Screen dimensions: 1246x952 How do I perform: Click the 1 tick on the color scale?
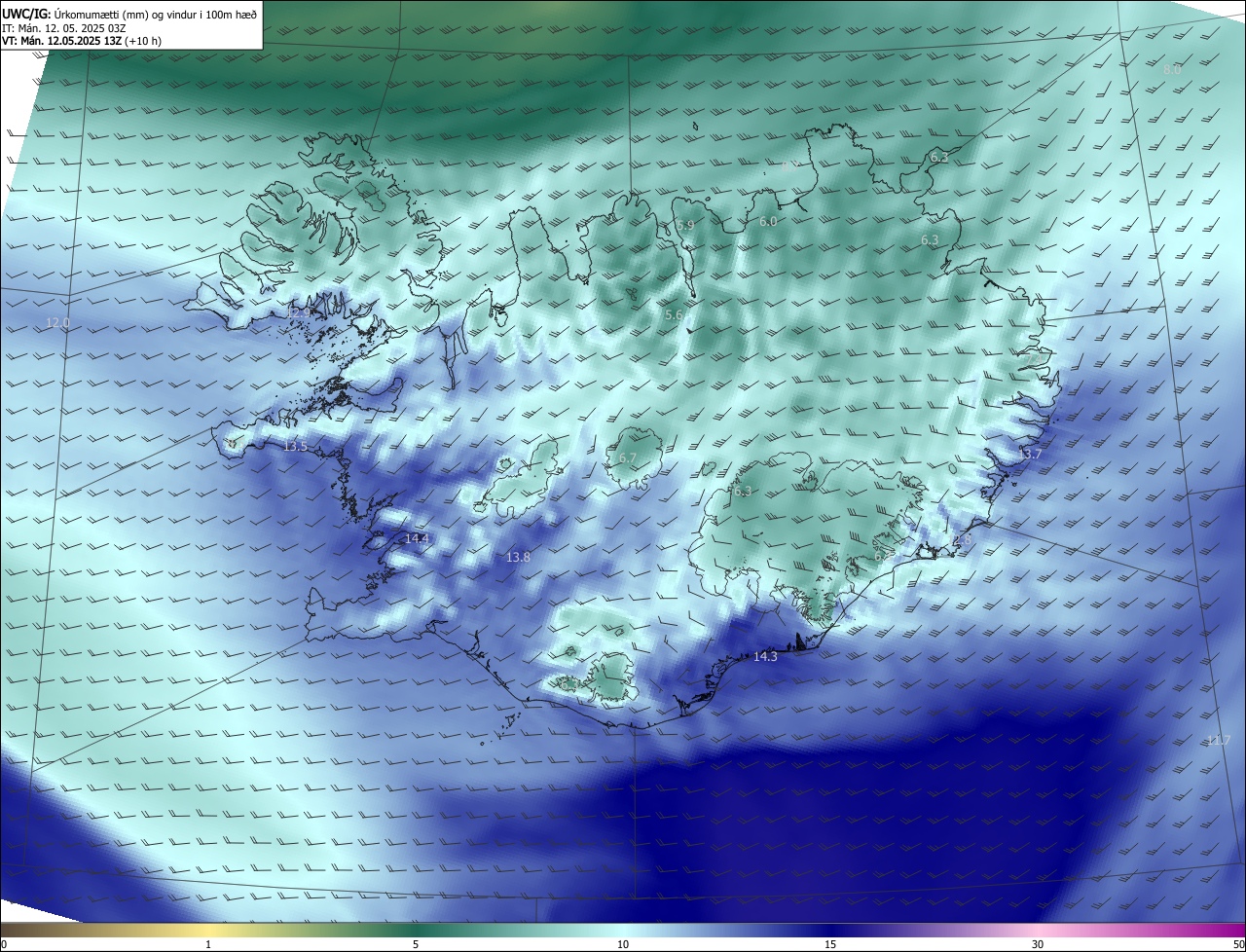tap(208, 944)
